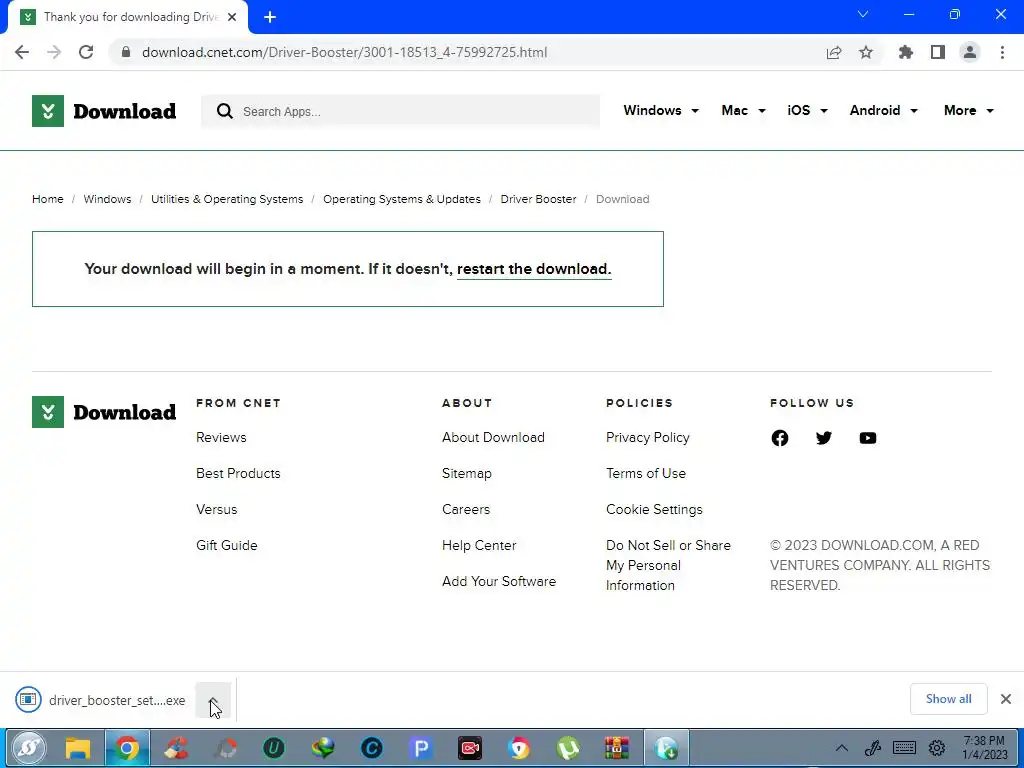The height and width of the screenshot is (768, 1024).
Task: Open Utilities & Operating Systems breadcrumb
Action: [x=227, y=199]
